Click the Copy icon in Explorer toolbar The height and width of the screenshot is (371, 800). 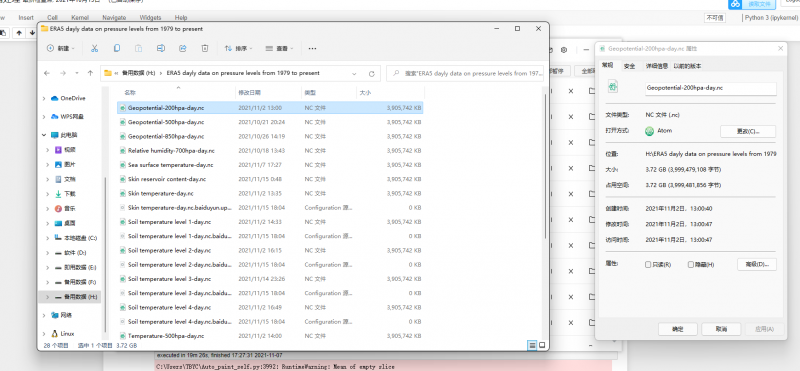coord(117,48)
